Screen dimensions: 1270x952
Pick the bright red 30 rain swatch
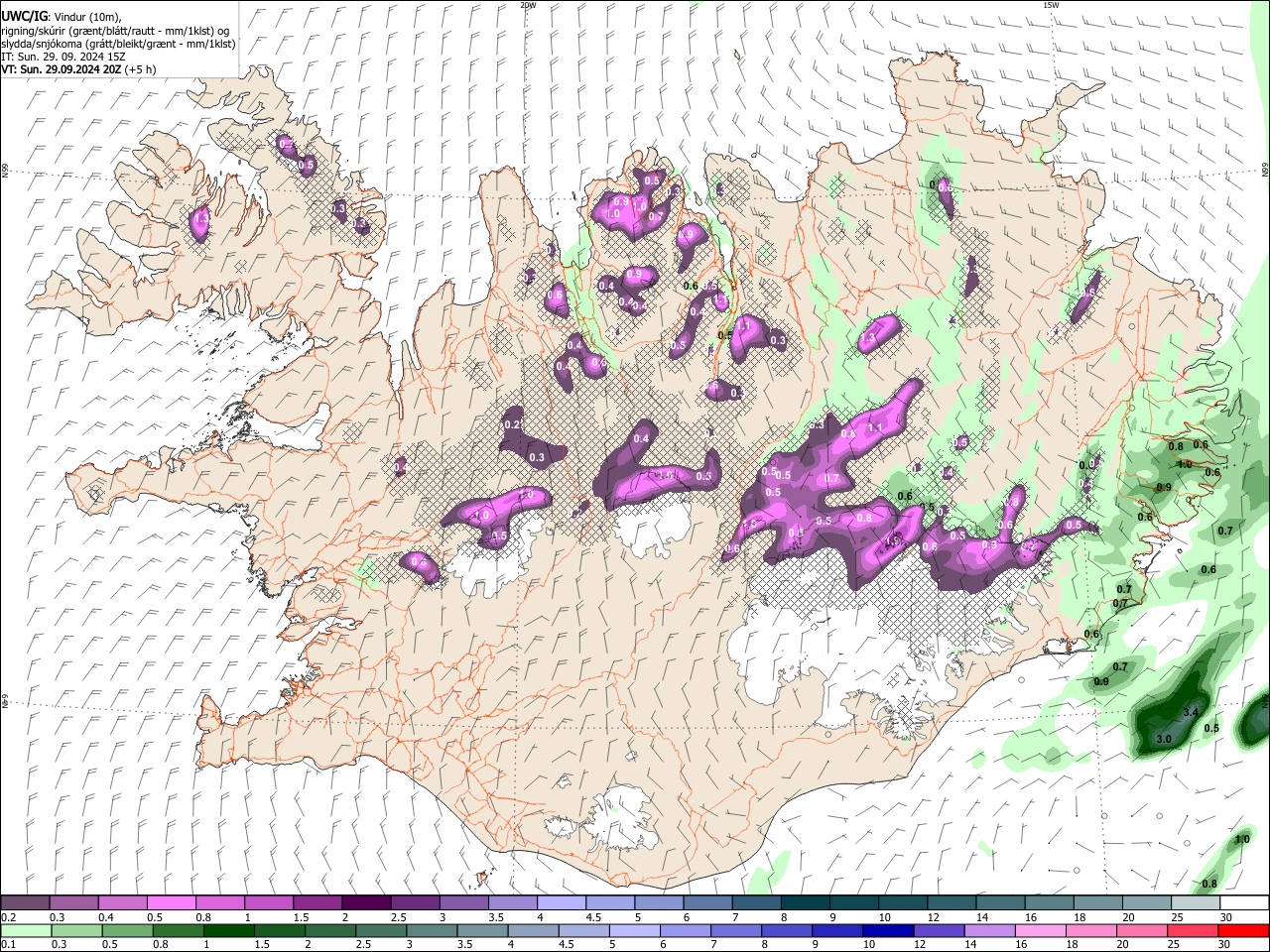click(1243, 931)
